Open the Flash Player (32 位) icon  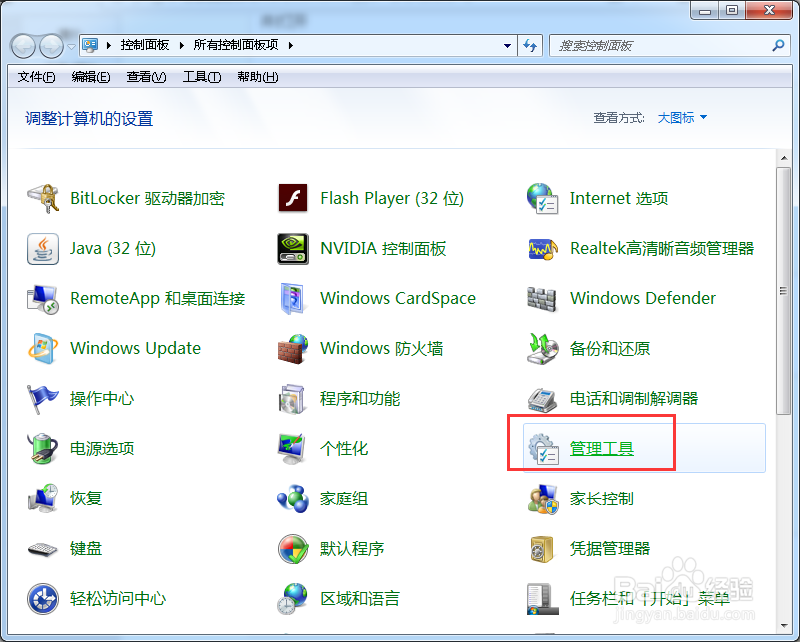pyautogui.click(x=293, y=199)
